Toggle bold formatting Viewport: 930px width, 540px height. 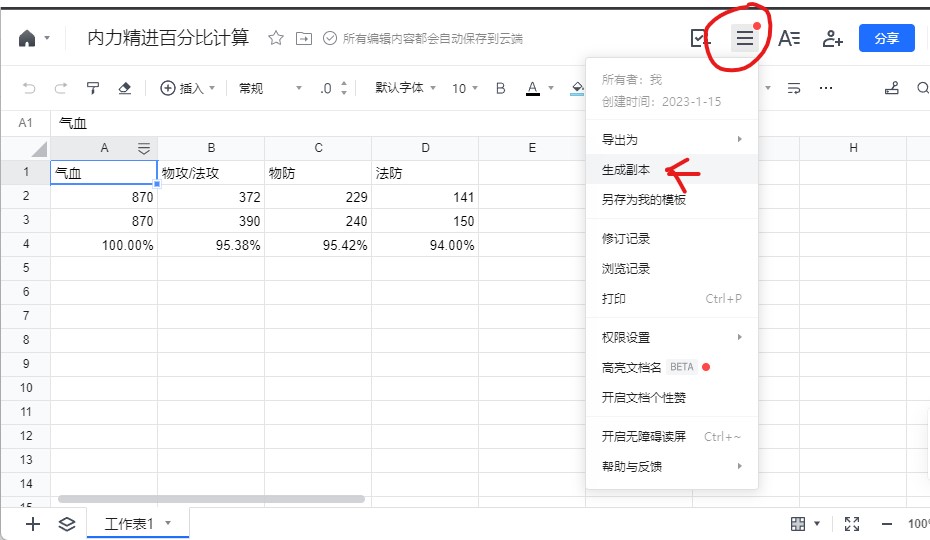501,88
